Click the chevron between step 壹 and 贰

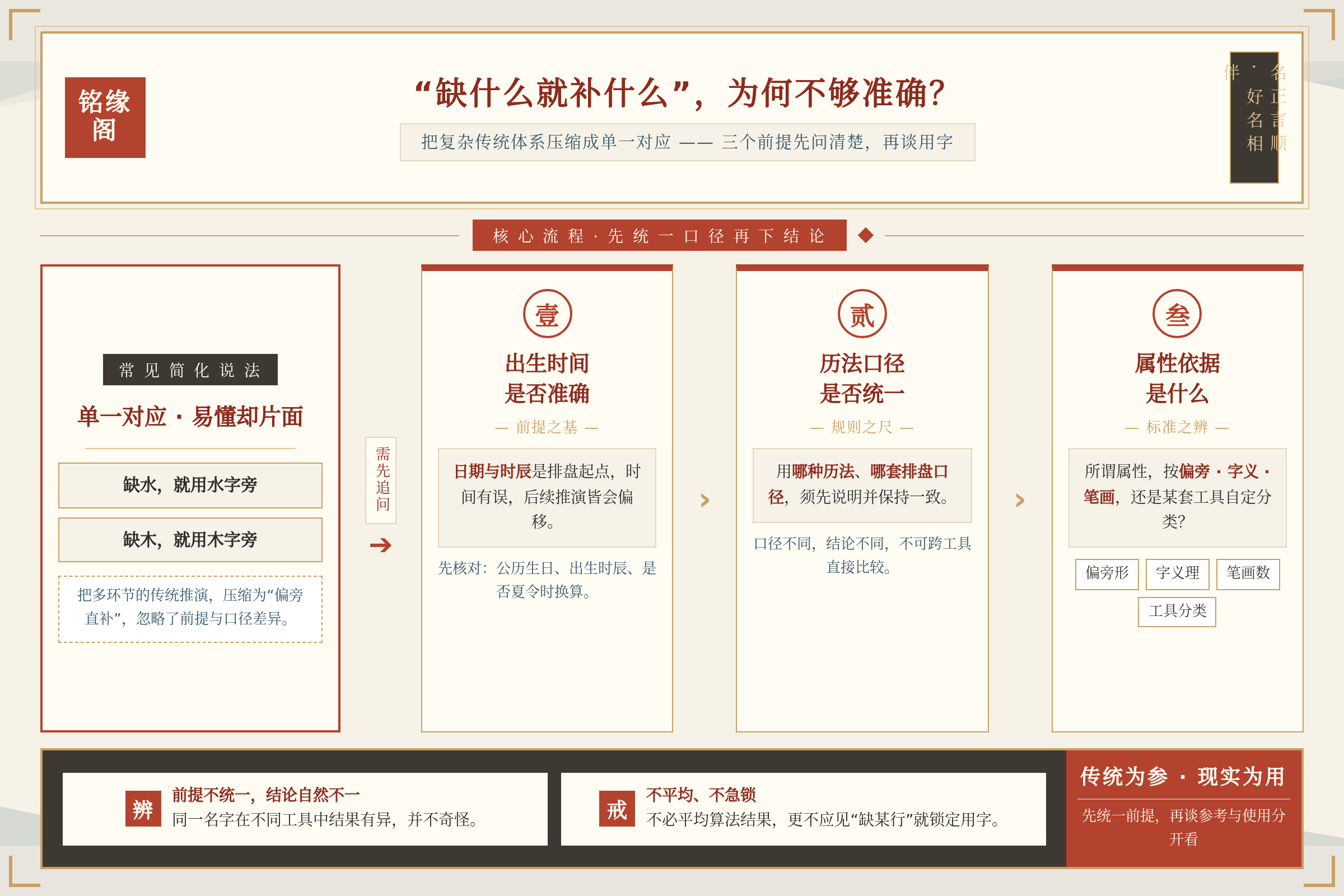[x=704, y=501]
